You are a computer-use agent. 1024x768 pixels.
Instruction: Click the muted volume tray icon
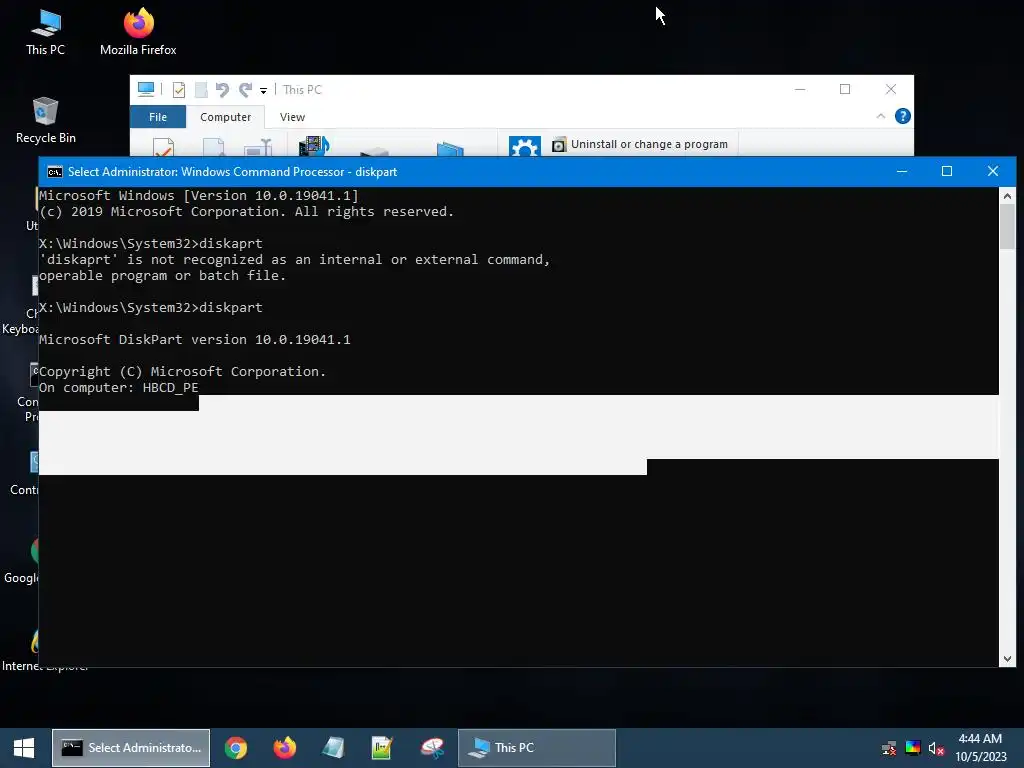(936, 748)
